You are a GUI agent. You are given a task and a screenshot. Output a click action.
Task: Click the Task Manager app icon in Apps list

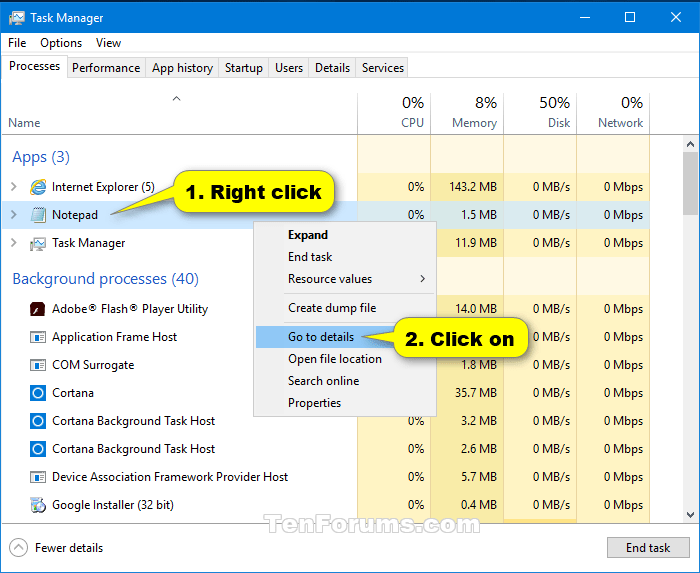click(x=38, y=243)
